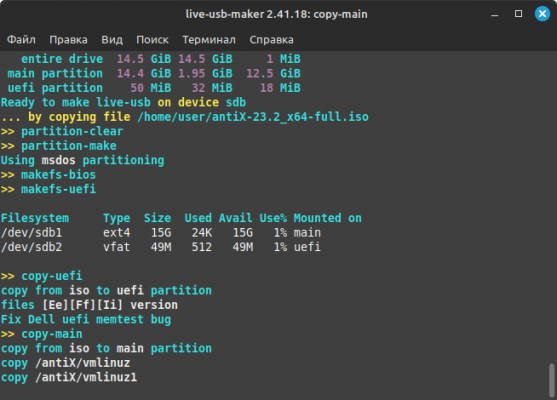Click 'files [Ee][Ff][Ii] version' line
557x400 pixels.
tap(89, 305)
